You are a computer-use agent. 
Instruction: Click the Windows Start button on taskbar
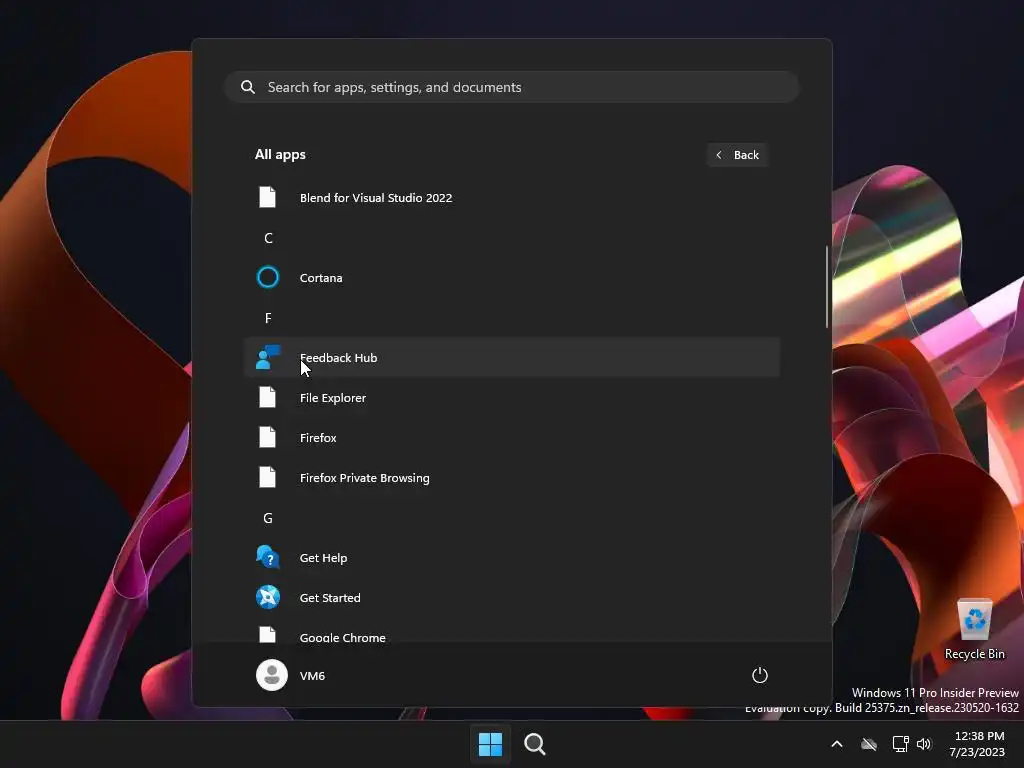pyautogui.click(x=490, y=744)
